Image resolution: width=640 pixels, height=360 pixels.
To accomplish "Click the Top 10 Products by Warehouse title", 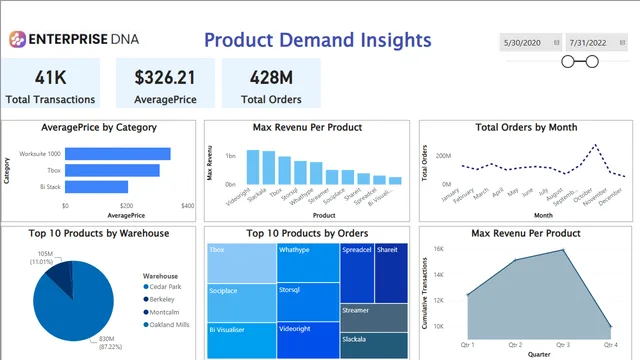I will 99,233.
